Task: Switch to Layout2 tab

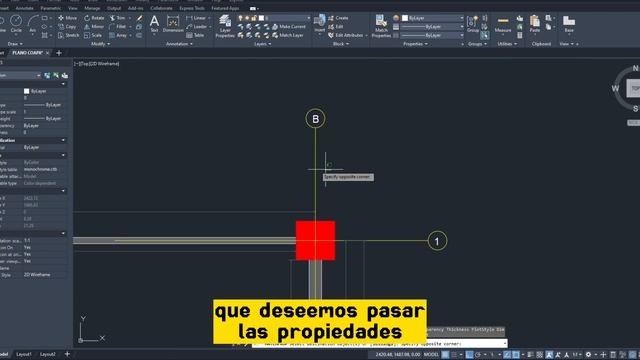Action: coord(47,354)
